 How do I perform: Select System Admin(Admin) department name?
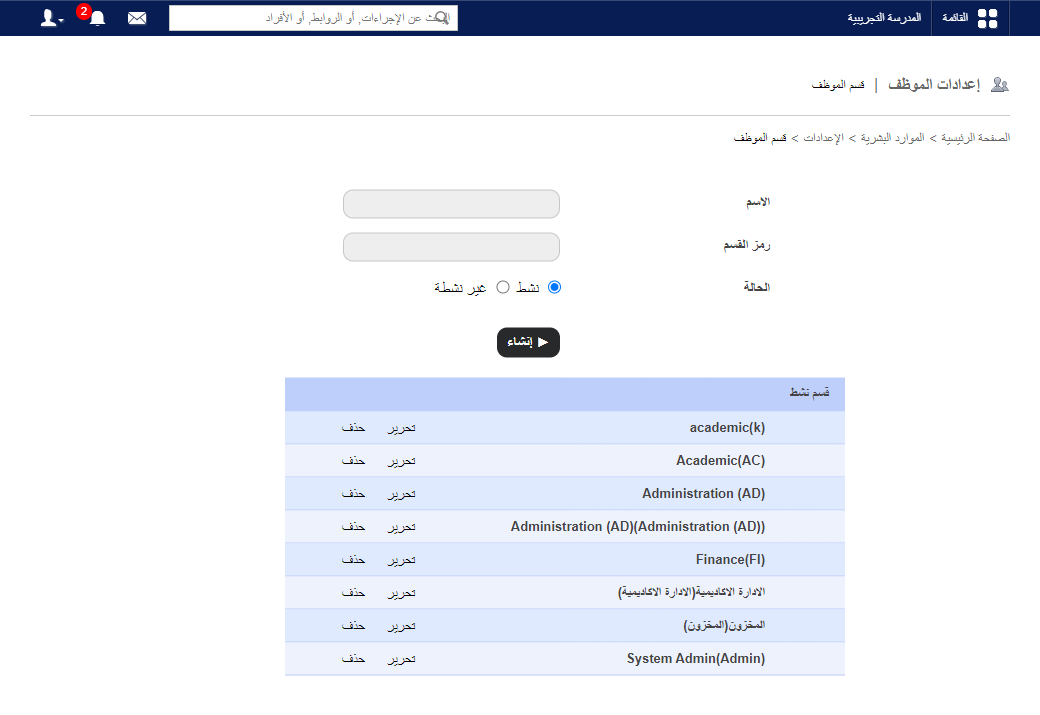[696, 659]
